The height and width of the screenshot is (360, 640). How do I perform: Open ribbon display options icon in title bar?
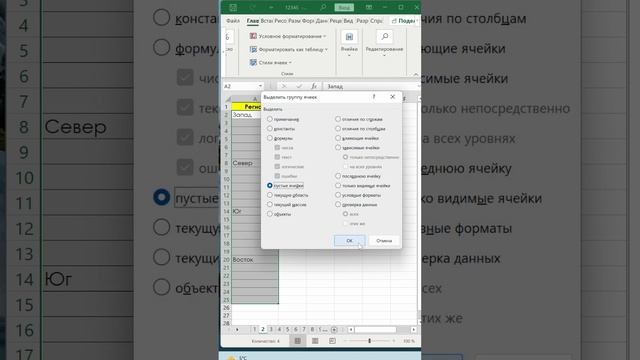coord(369,7)
